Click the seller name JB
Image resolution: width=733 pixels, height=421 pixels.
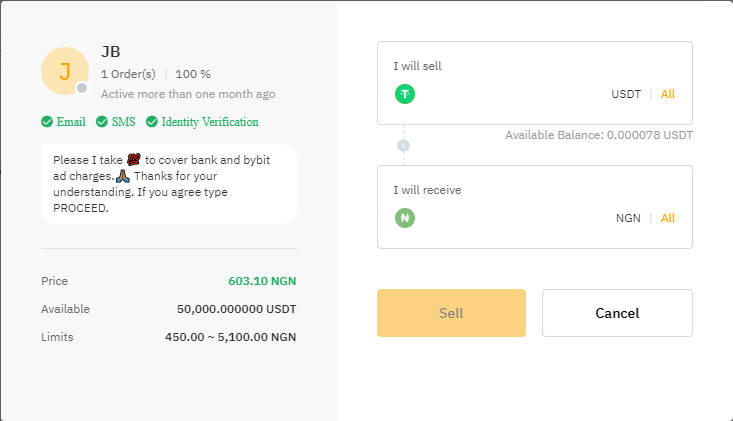111,52
